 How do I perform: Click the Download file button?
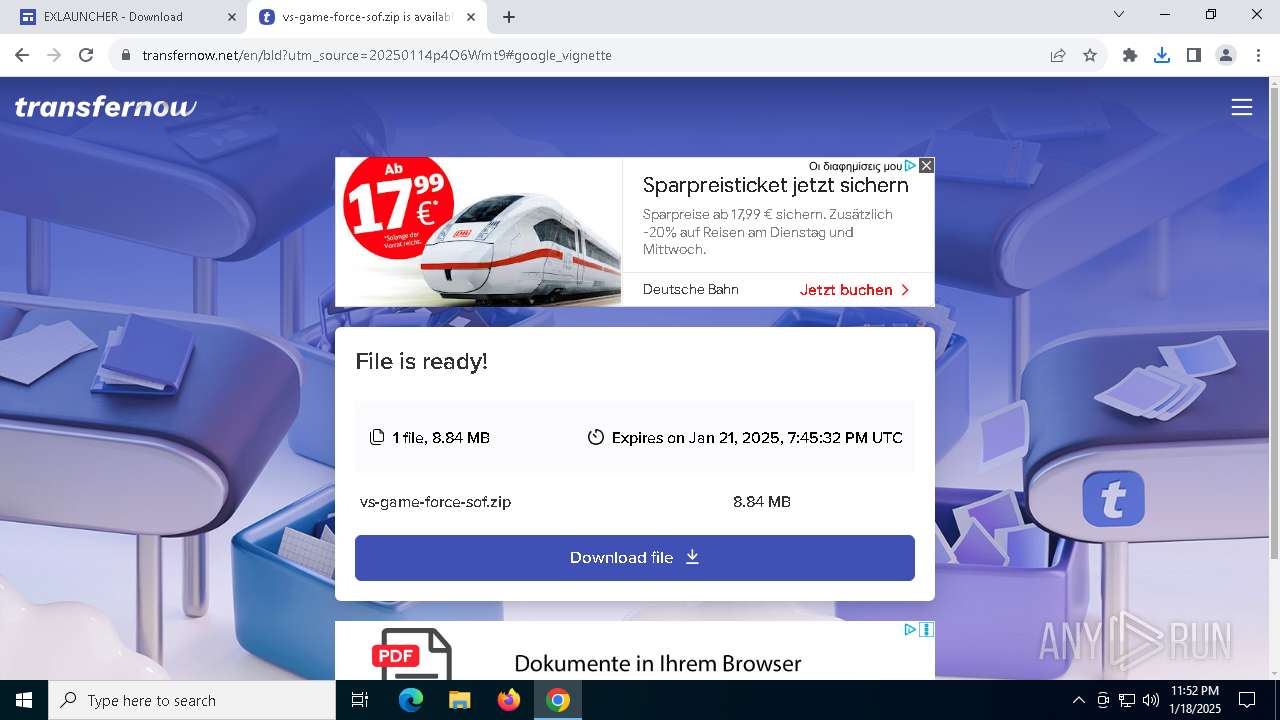tap(634, 557)
